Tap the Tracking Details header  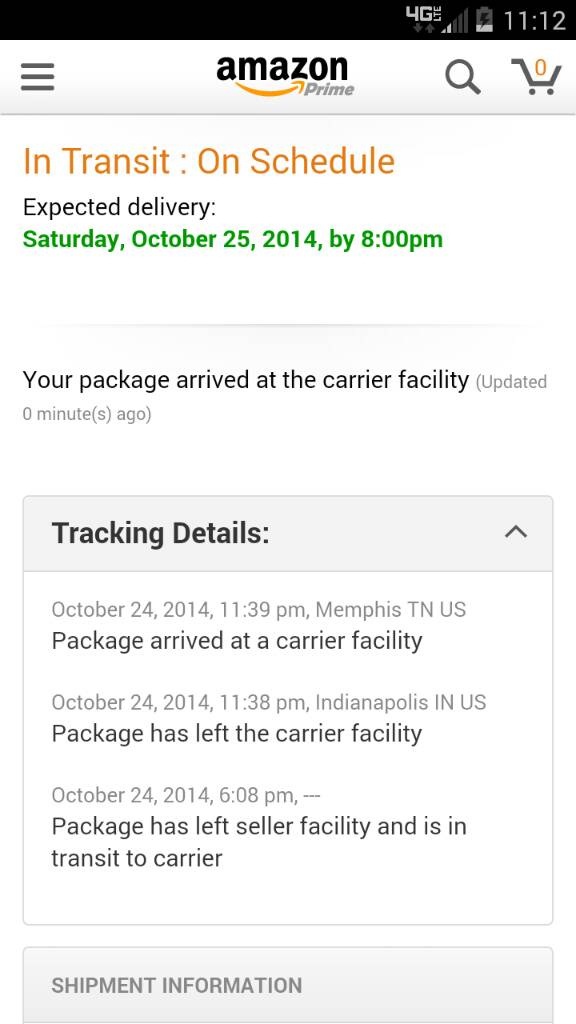(288, 534)
